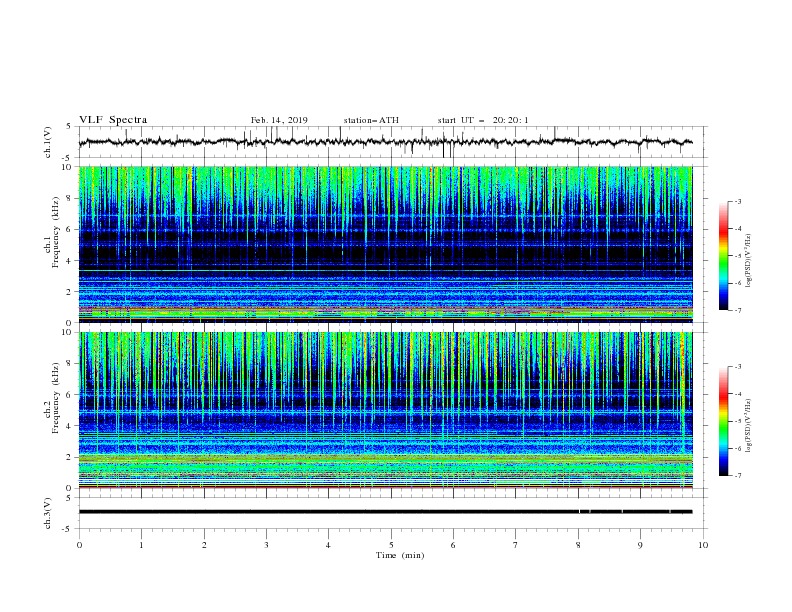Select the "Feb. 14, 2019" date text

tap(279, 120)
